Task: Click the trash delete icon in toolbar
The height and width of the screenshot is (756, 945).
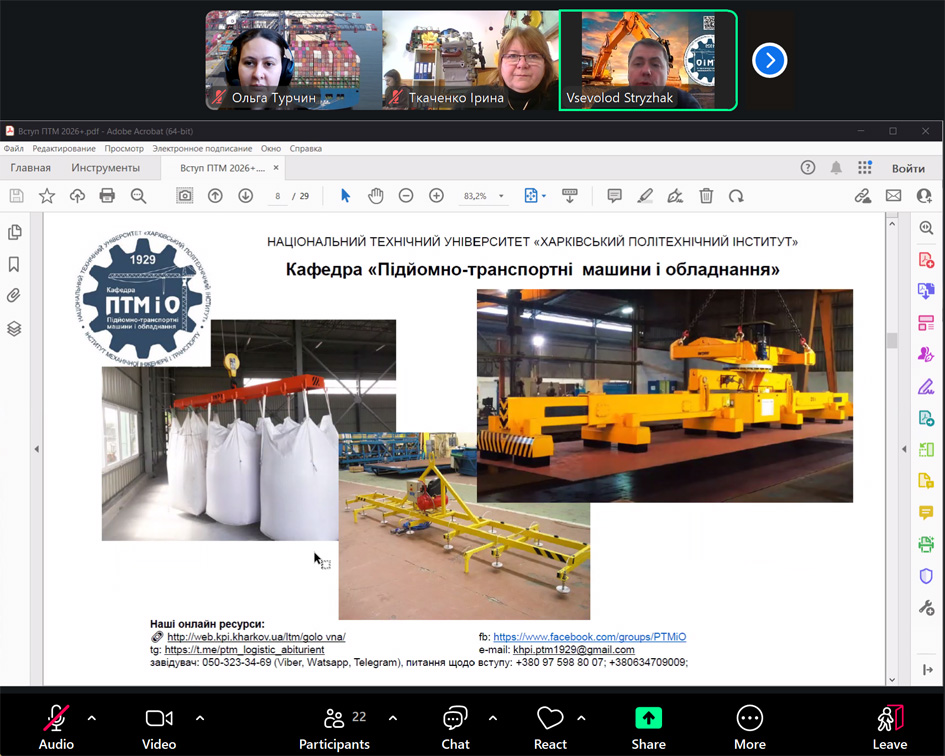Action: [x=706, y=196]
